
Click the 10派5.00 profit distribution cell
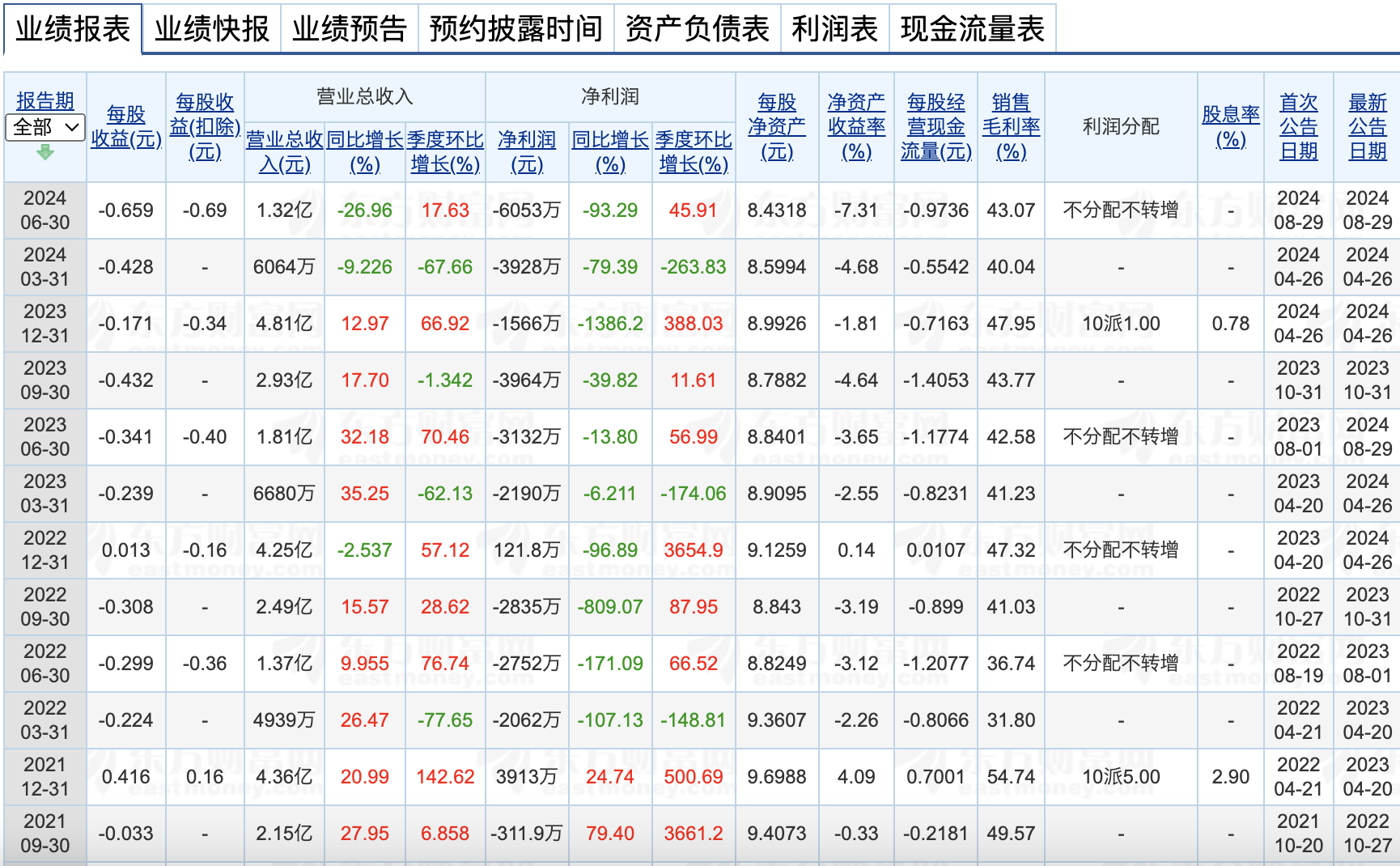pos(1121,777)
